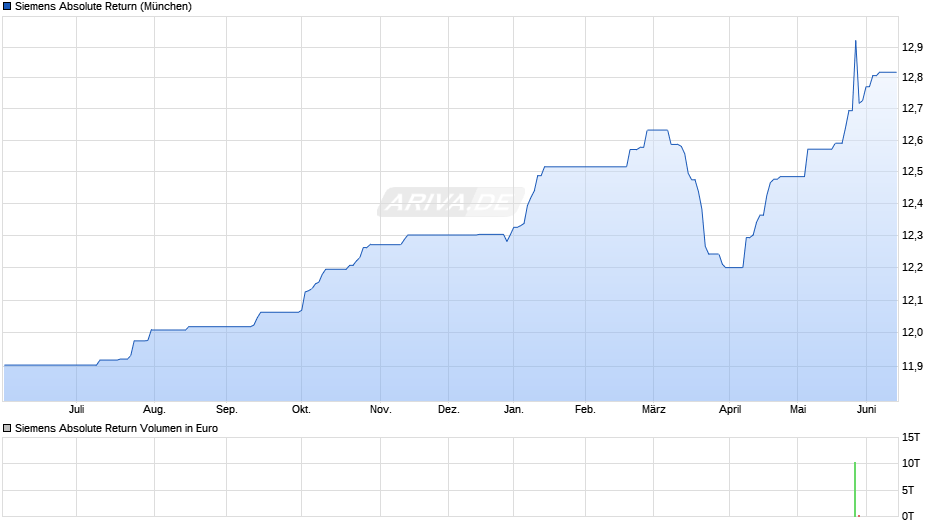The image size is (940, 526).
Task: Click the blue legend square for Siemens Absolute Return
Action: tap(7, 7)
